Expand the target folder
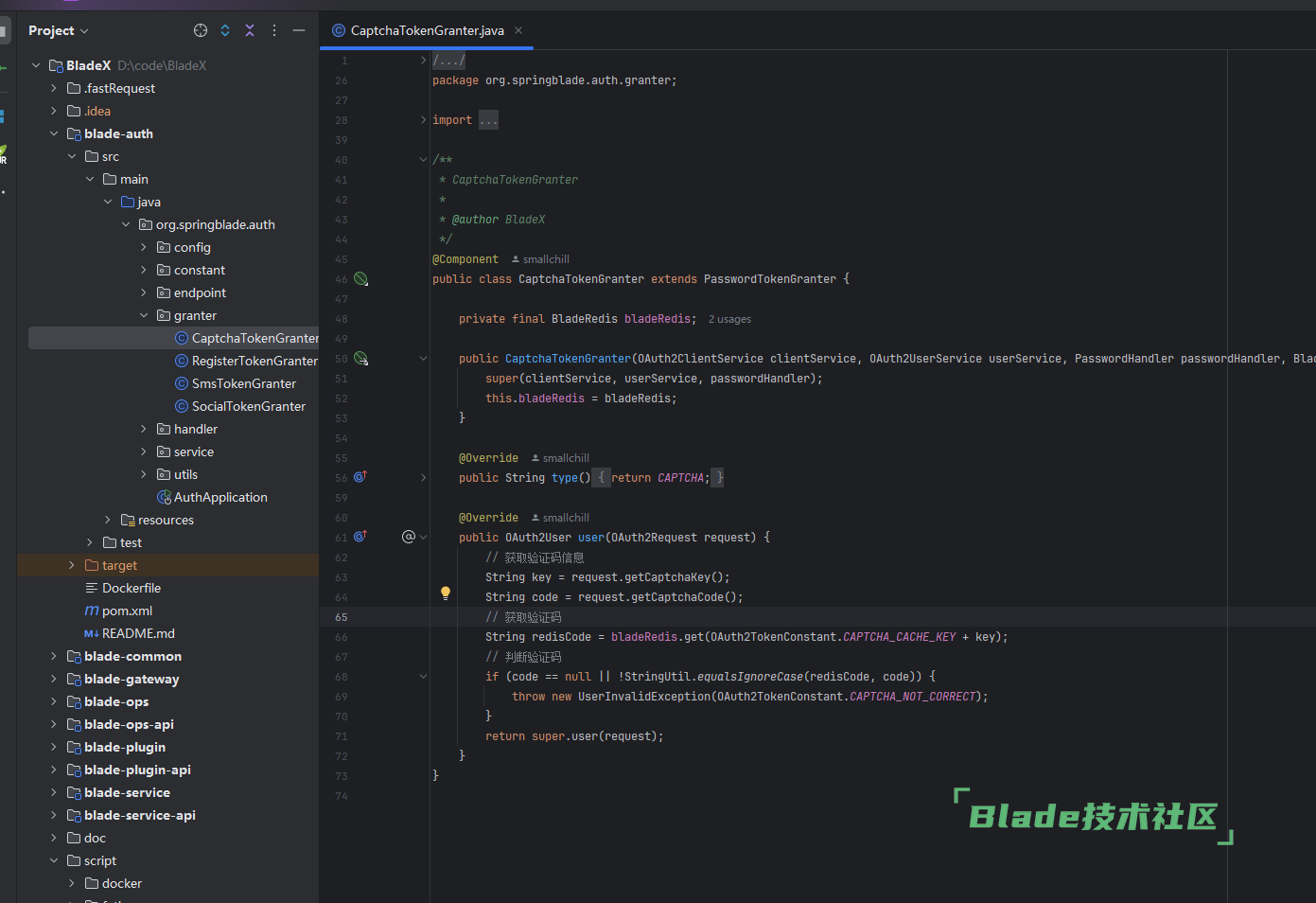Viewport: 1316px width, 903px height. pyautogui.click(x=72, y=565)
